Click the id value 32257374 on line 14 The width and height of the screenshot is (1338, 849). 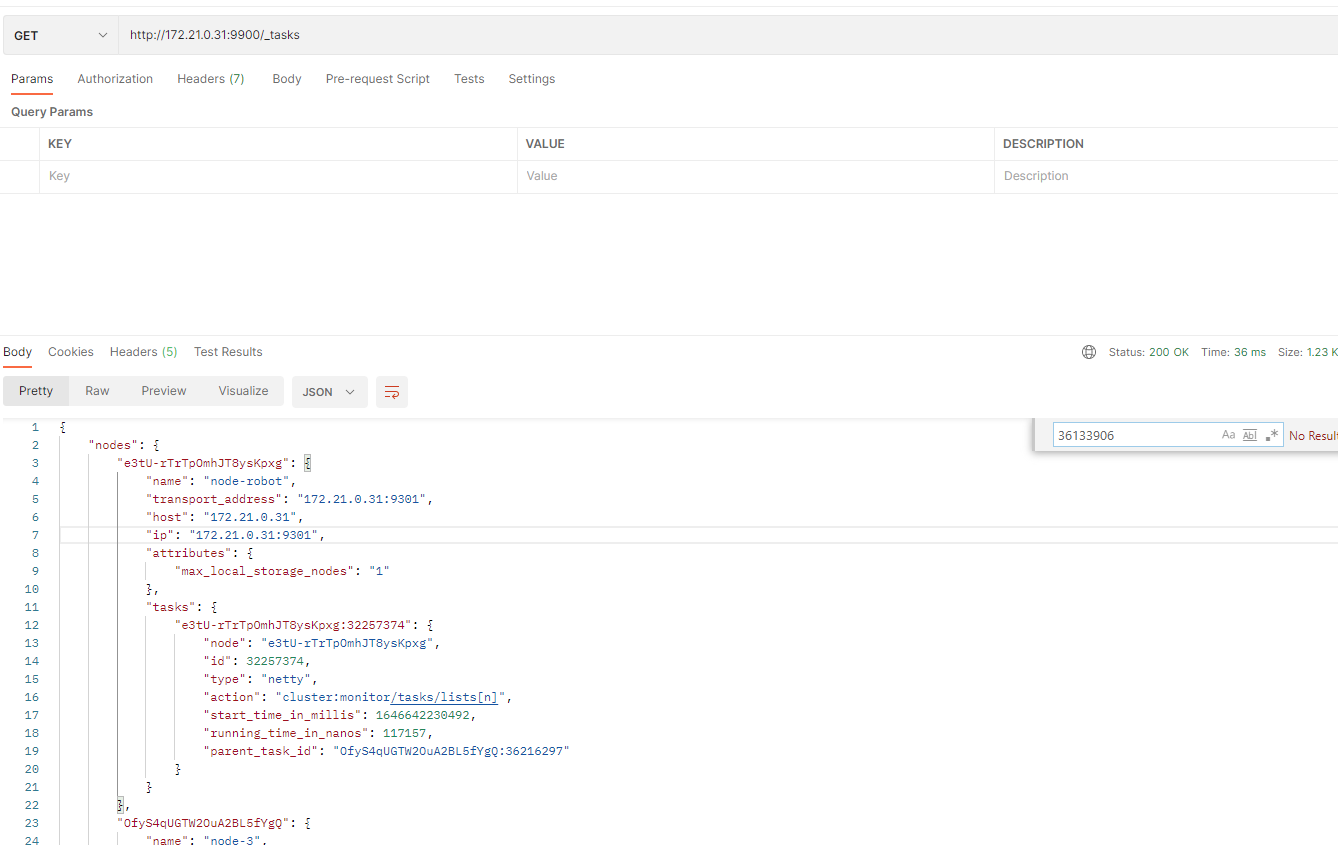click(x=277, y=661)
